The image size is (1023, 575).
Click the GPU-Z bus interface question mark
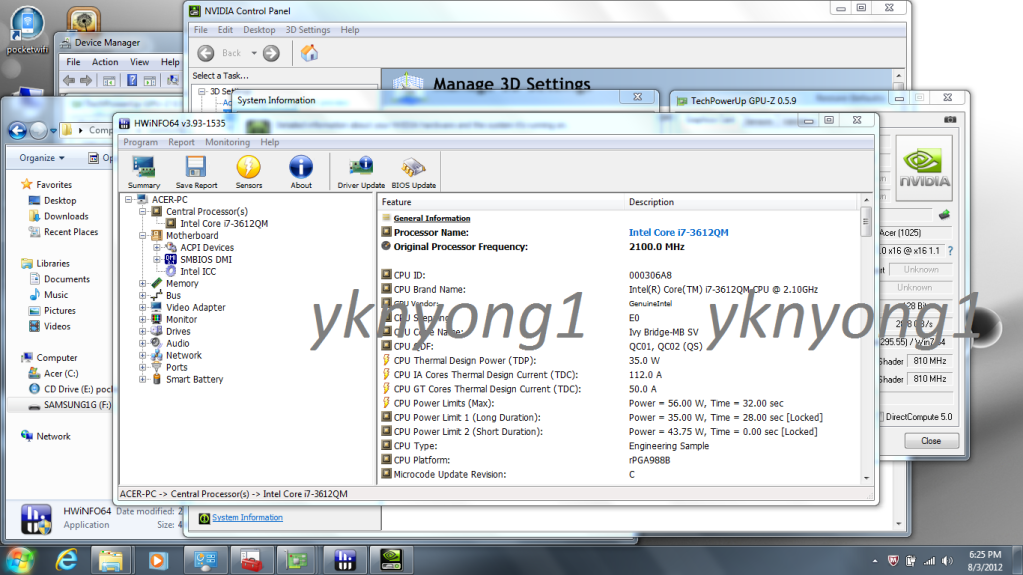tap(951, 251)
